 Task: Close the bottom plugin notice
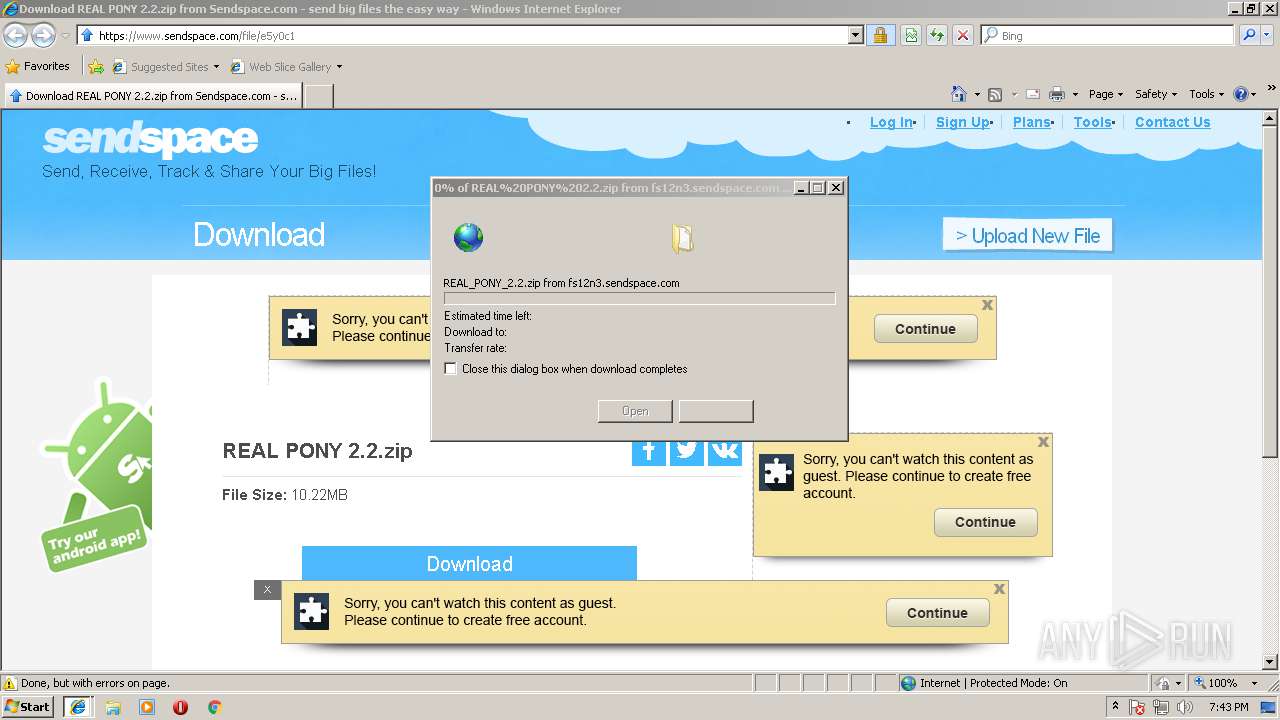(x=999, y=589)
